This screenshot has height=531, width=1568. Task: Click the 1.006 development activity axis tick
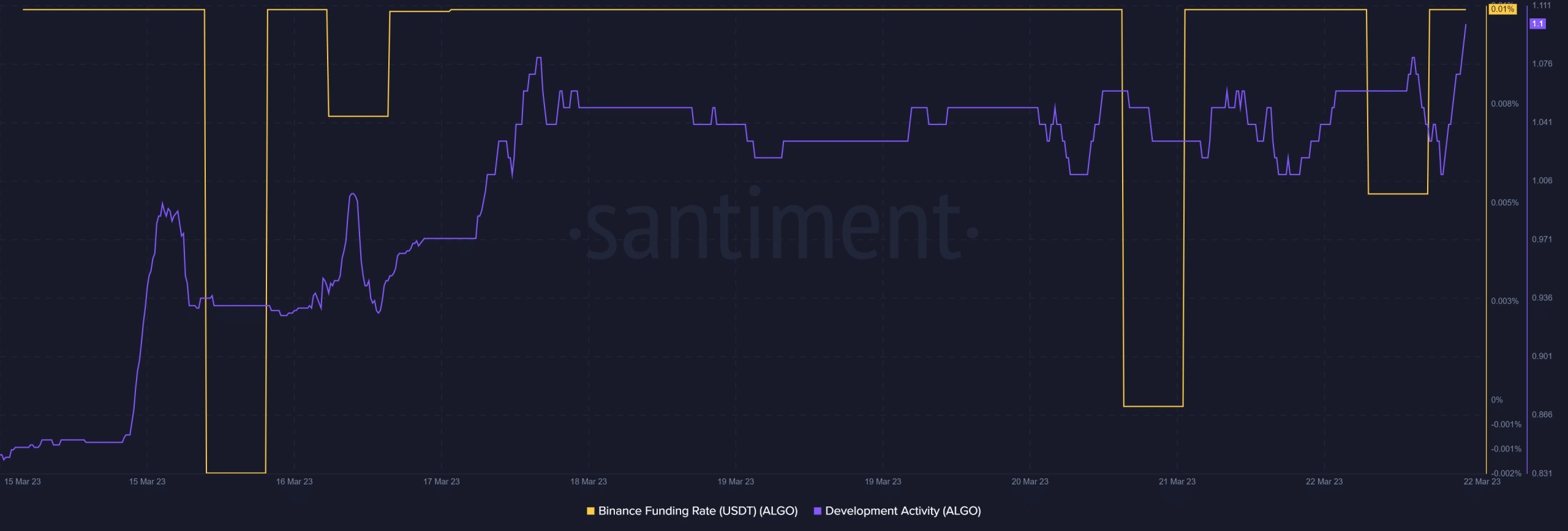1542,181
